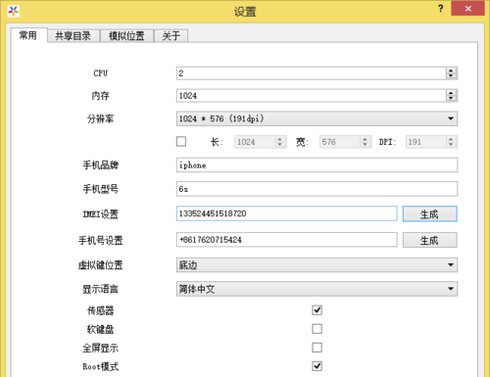Image resolution: width=490 pixels, height=377 pixels.
Task: Disable the Root模式 checkbox
Action: tap(317, 366)
